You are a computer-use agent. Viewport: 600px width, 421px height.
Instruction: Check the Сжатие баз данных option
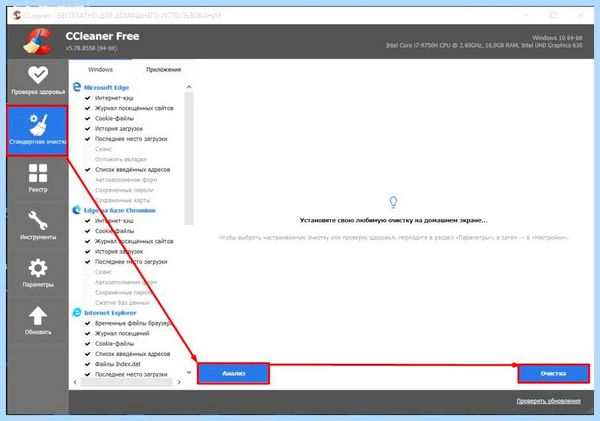[88, 302]
